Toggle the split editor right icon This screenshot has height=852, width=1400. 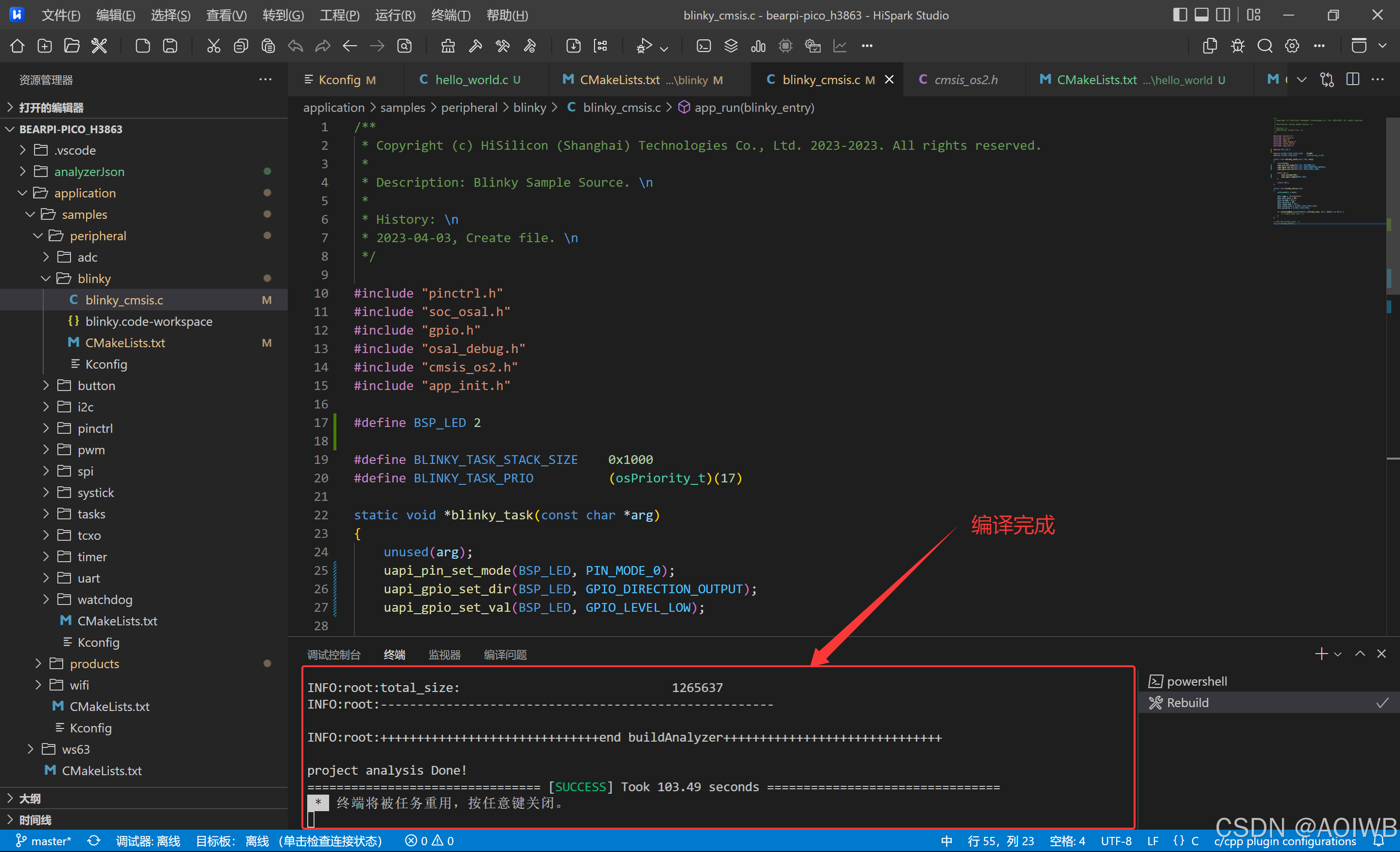[1353, 80]
